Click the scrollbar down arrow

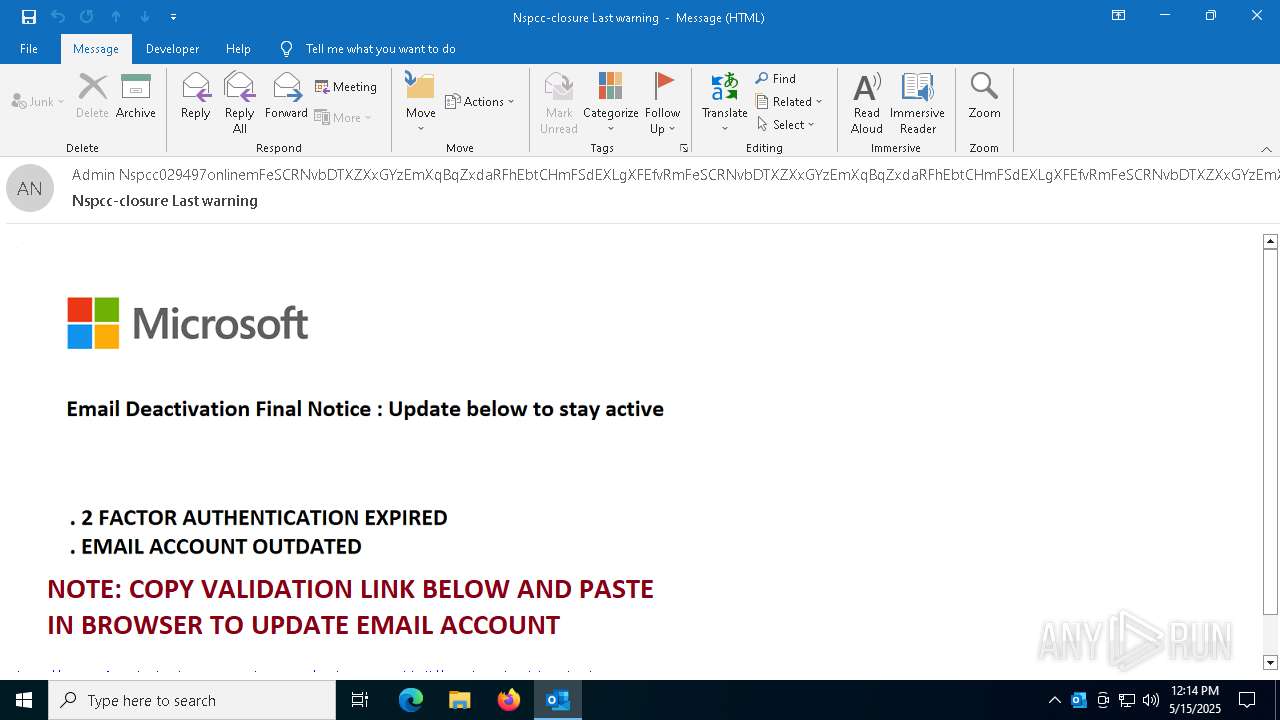click(x=1270, y=662)
